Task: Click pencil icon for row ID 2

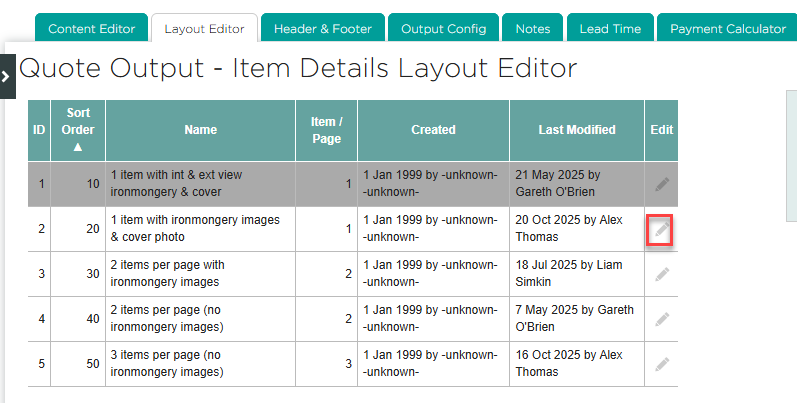Action: (x=661, y=230)
